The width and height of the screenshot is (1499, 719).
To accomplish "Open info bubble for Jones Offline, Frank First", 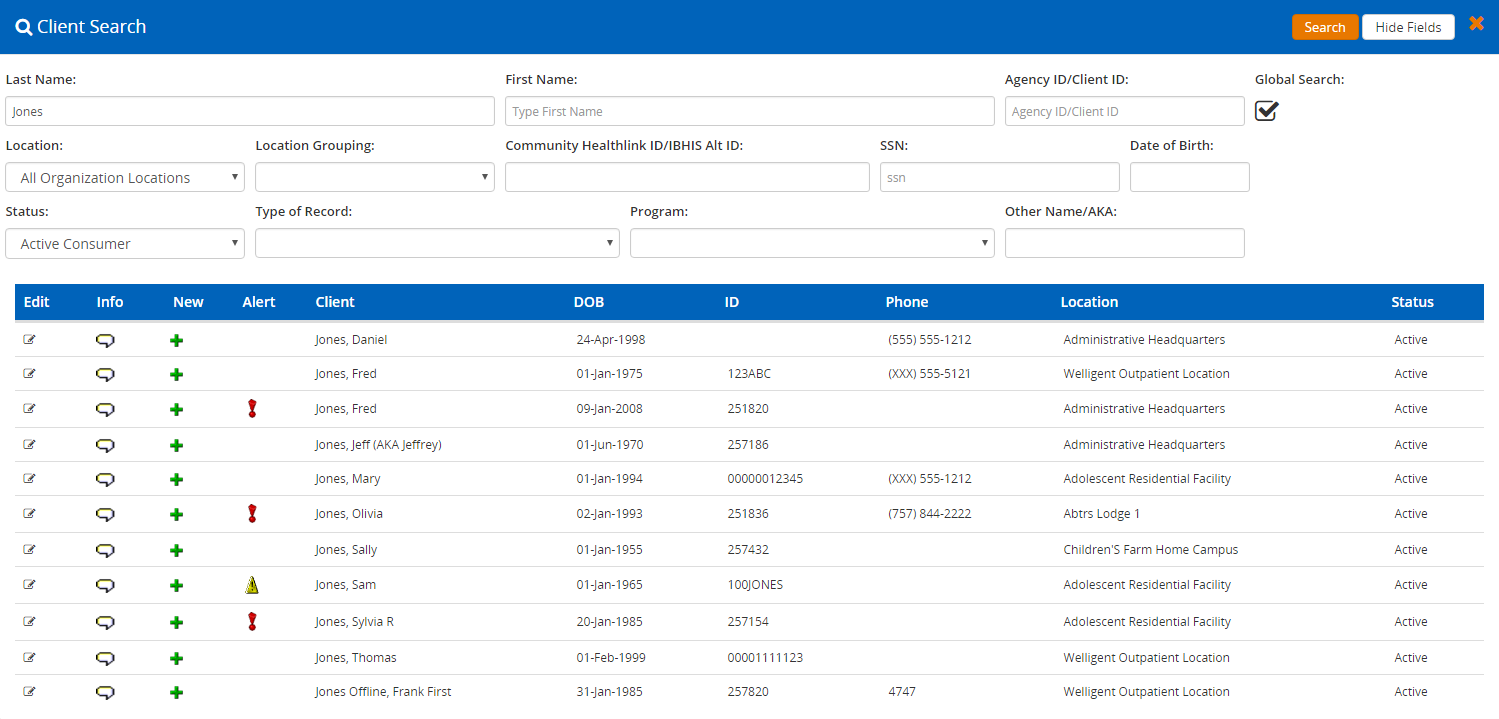I will point(105,692).
